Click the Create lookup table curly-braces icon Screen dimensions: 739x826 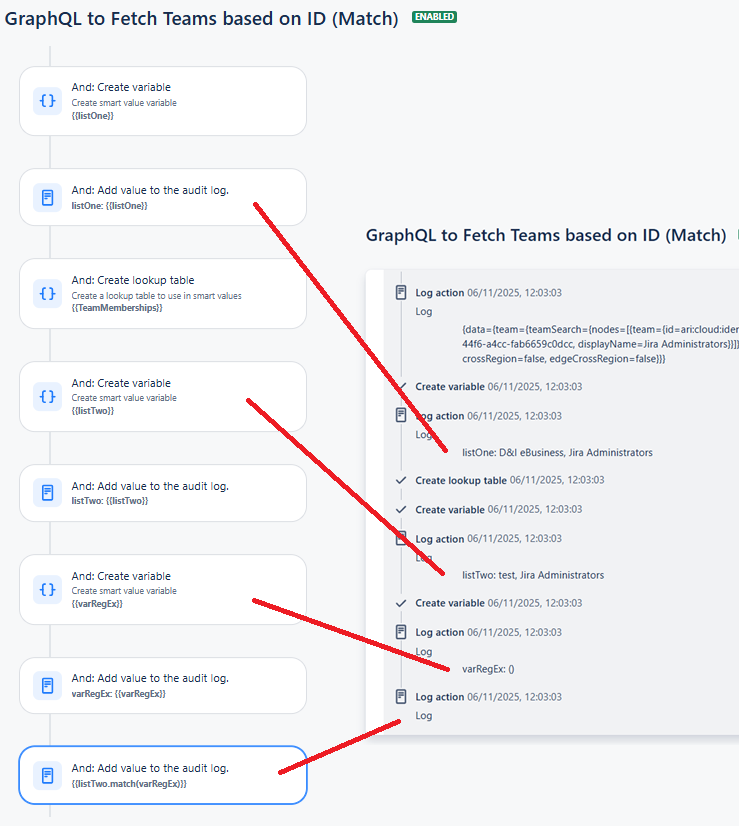(x=47, y=293)
